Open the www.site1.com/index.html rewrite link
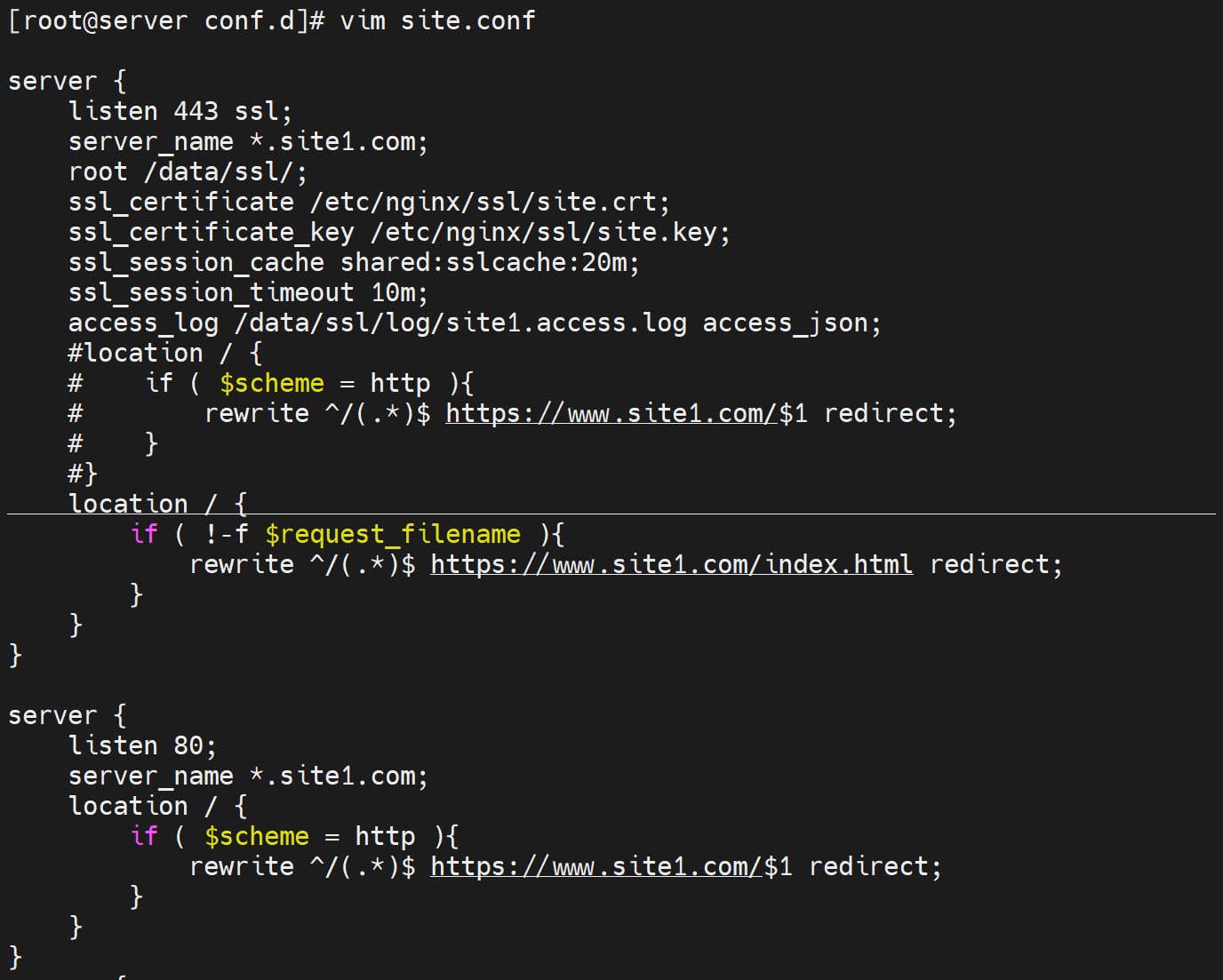Screen dimensions: 1223x980 tap(671, 565)
